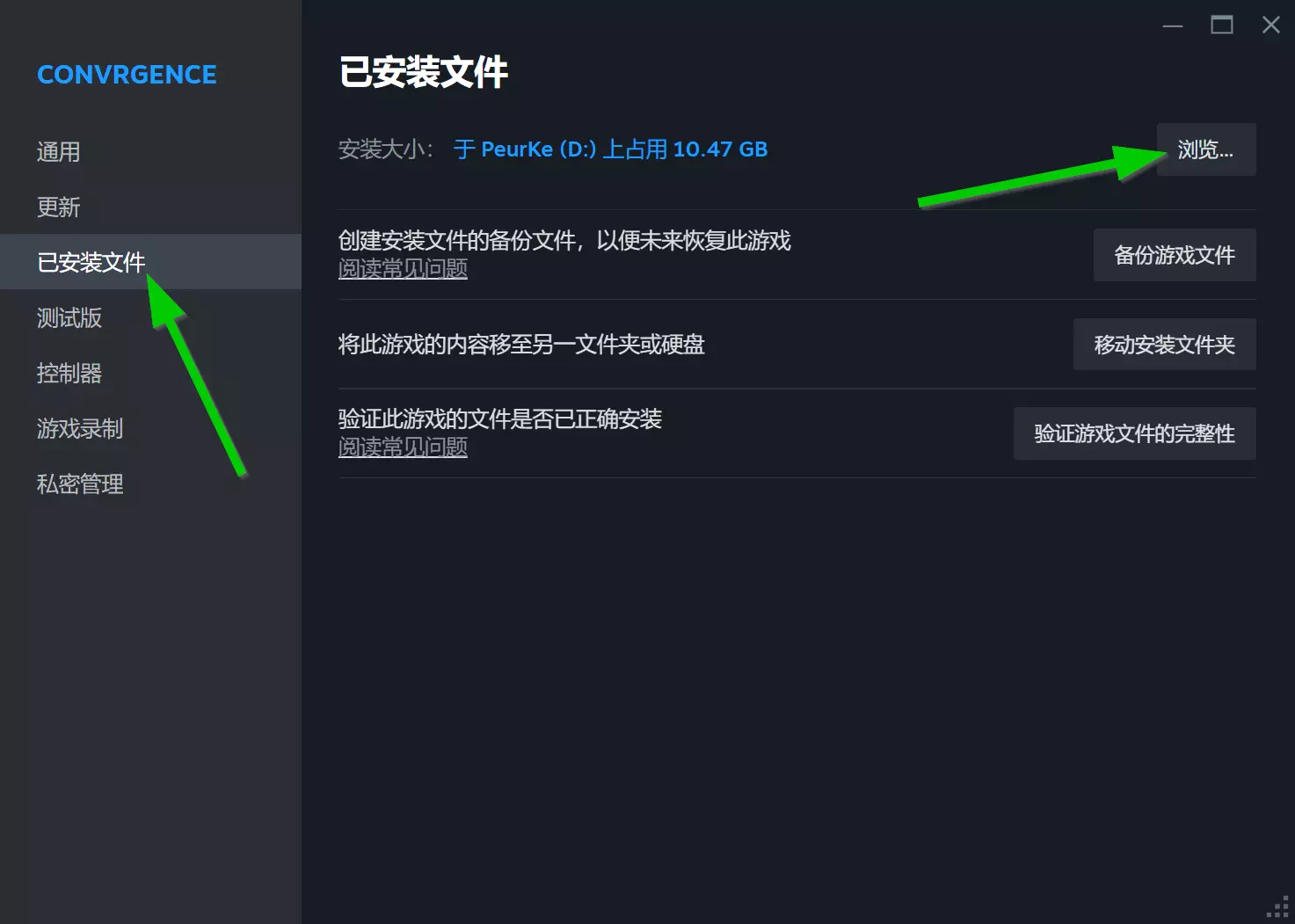The height and width of the screenshot is (924, 1295).
Task: Close the properties window
Action: 1271,25
